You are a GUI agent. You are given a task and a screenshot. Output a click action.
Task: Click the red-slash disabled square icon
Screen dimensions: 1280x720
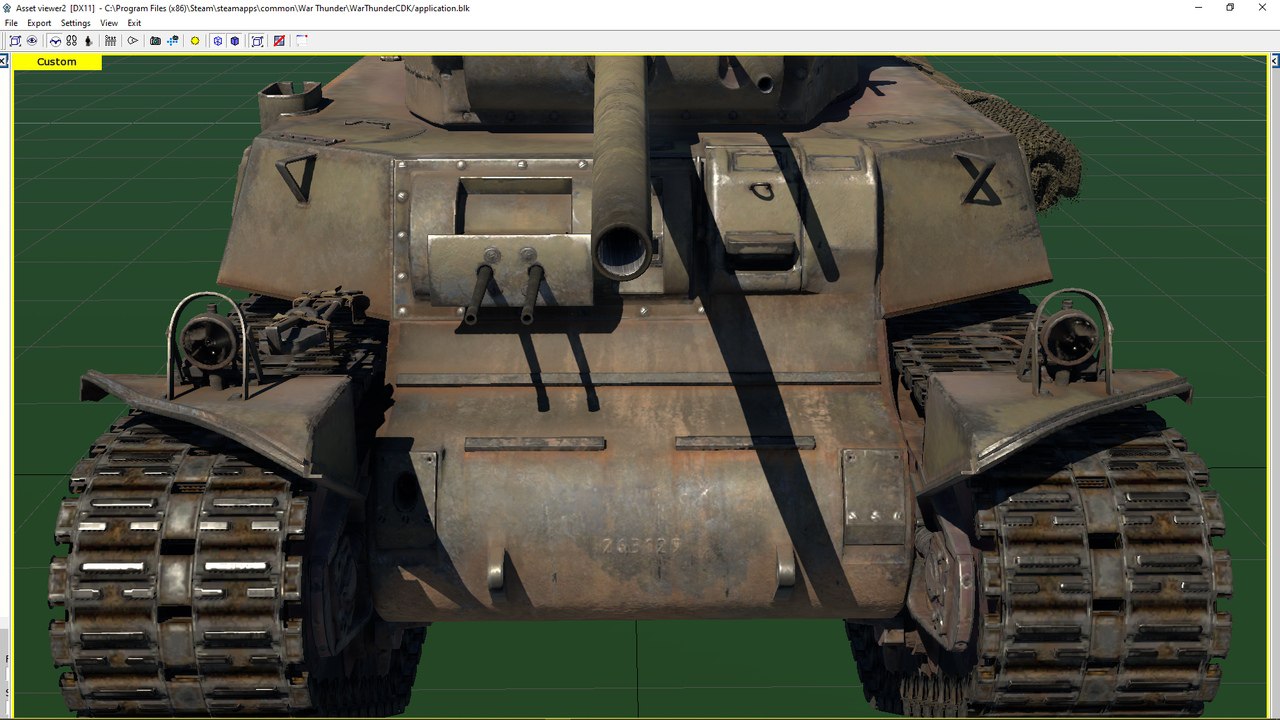[x=279, y=41]
